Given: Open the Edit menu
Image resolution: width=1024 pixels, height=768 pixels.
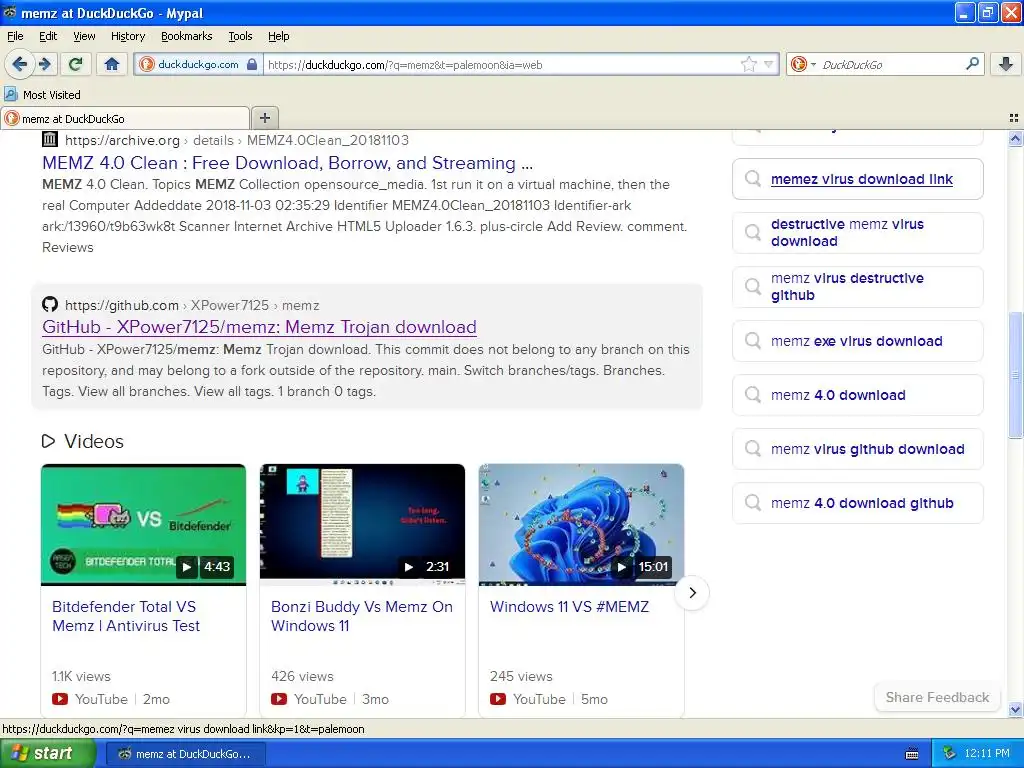Looking at the screenshot, I should tap(48, 36).
